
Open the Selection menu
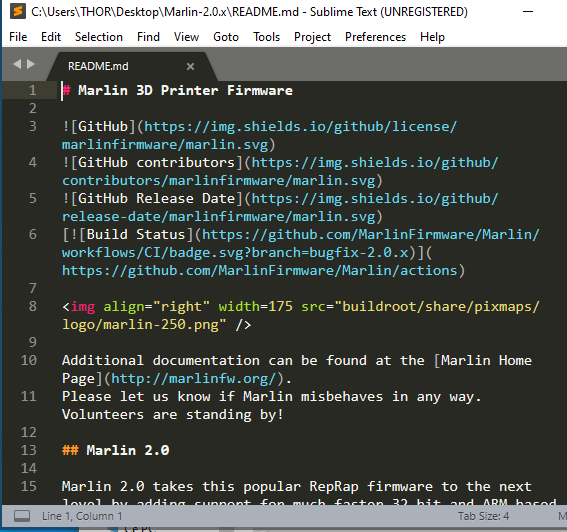[x=99, y=37]
